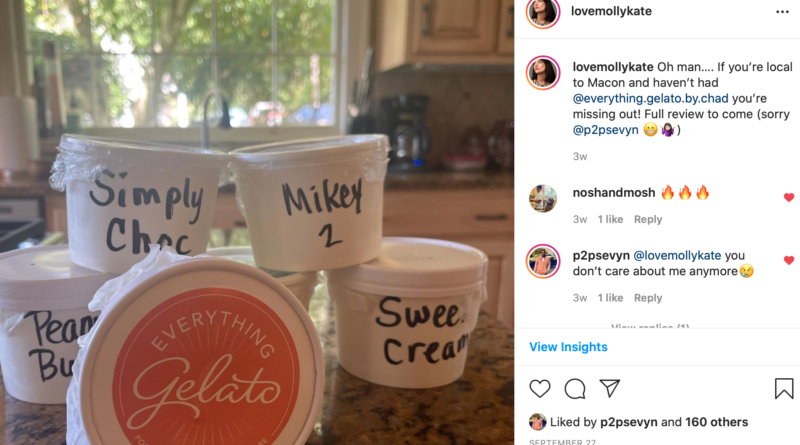This screenshot has width=800, height=445.
Task: Like the post with heart icon
Action: (540, 389)
